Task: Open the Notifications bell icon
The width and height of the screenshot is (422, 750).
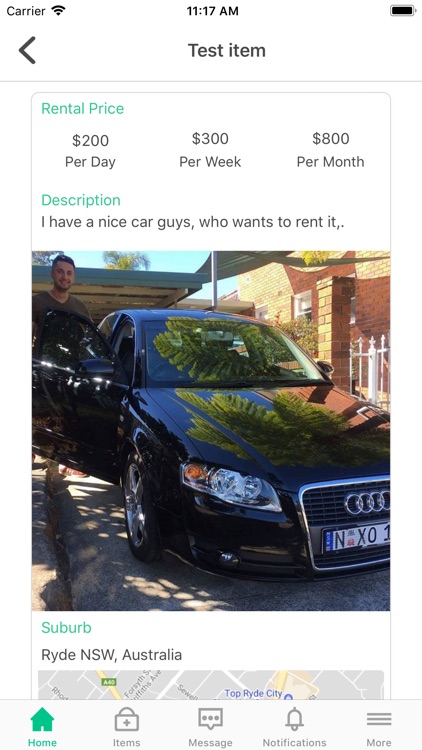Action: tap(295, 719)
